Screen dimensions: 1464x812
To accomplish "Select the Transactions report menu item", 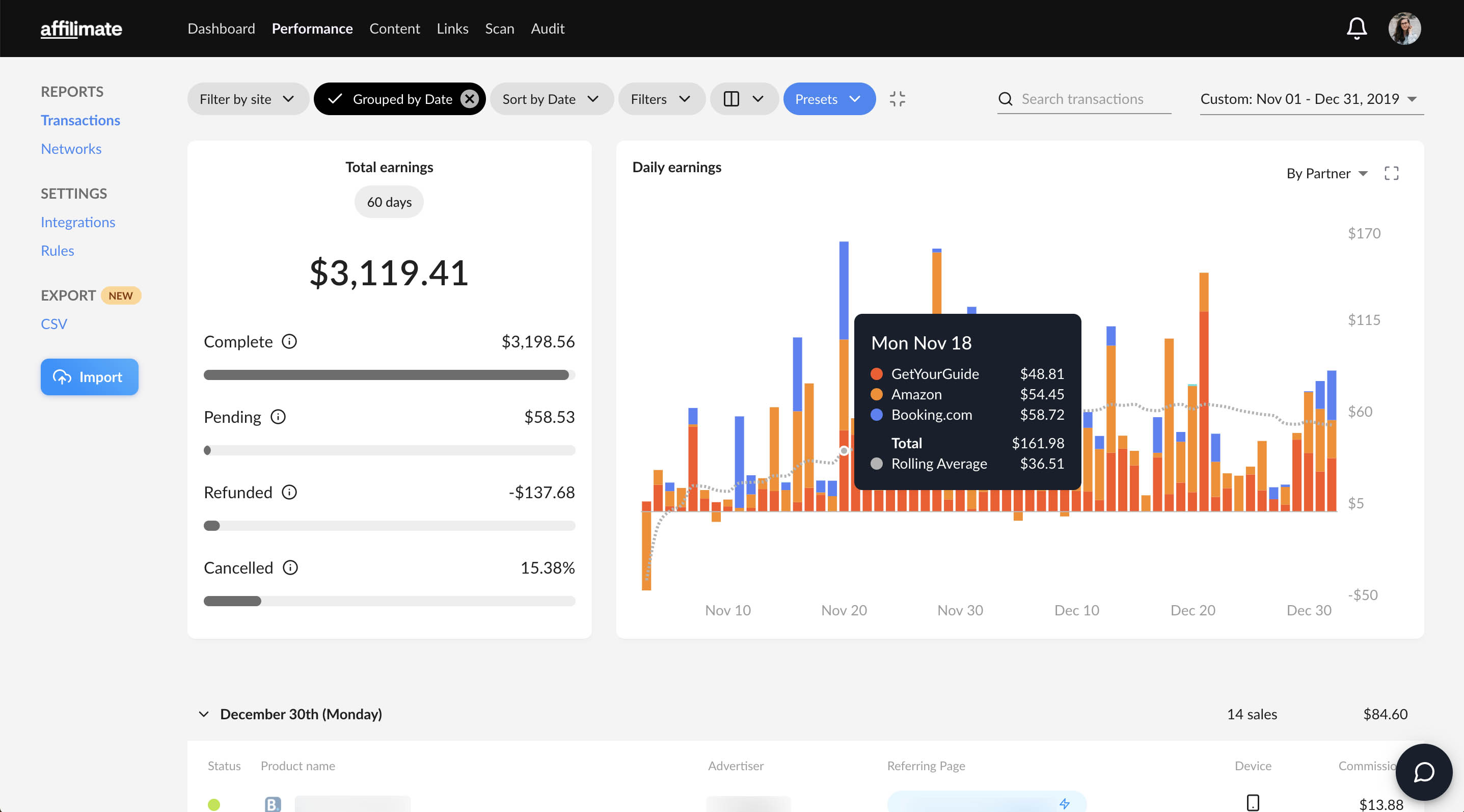I will tap(80, 120).
